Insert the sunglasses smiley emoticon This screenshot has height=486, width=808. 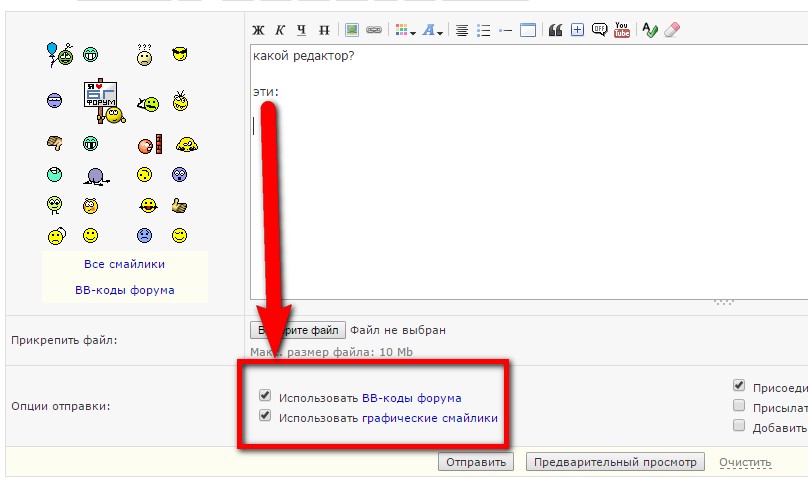(179, 54)
